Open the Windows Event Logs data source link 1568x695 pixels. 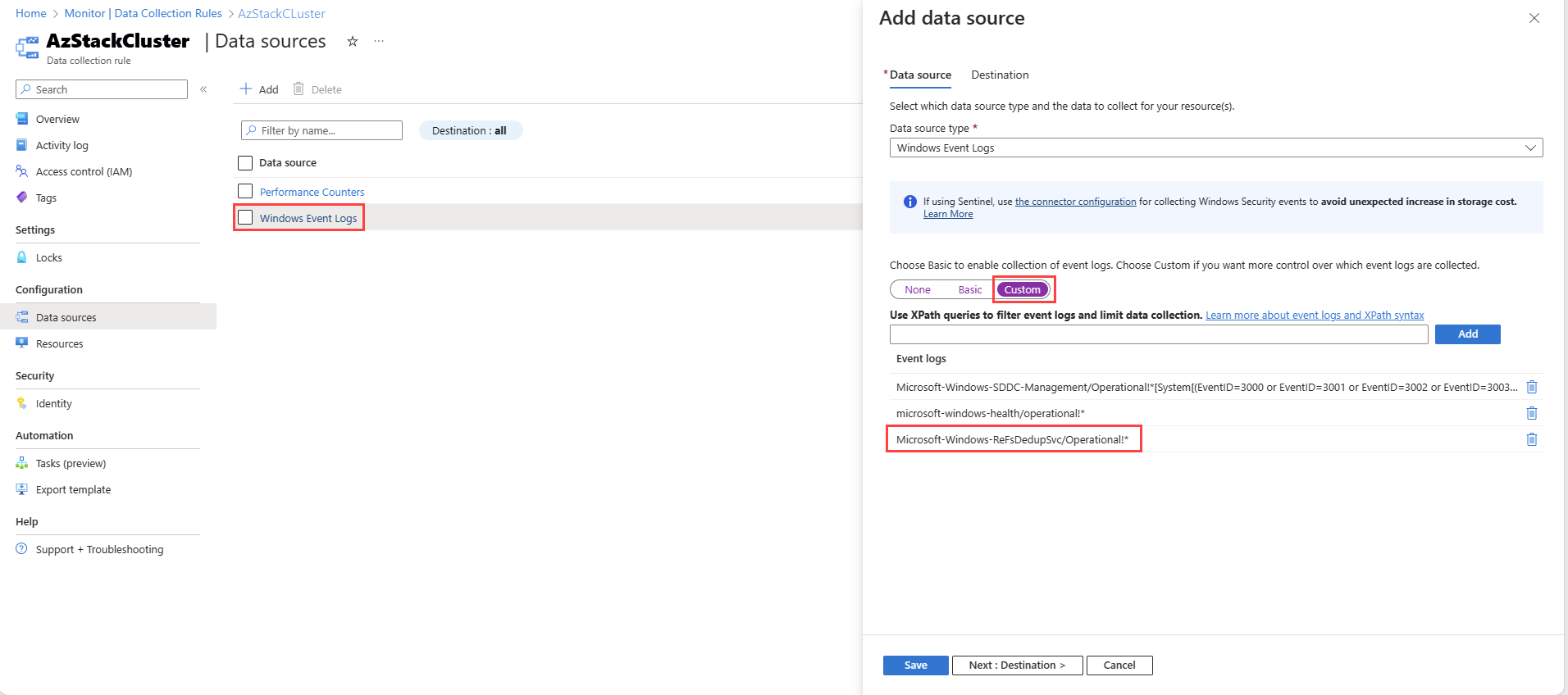(308, 218)
